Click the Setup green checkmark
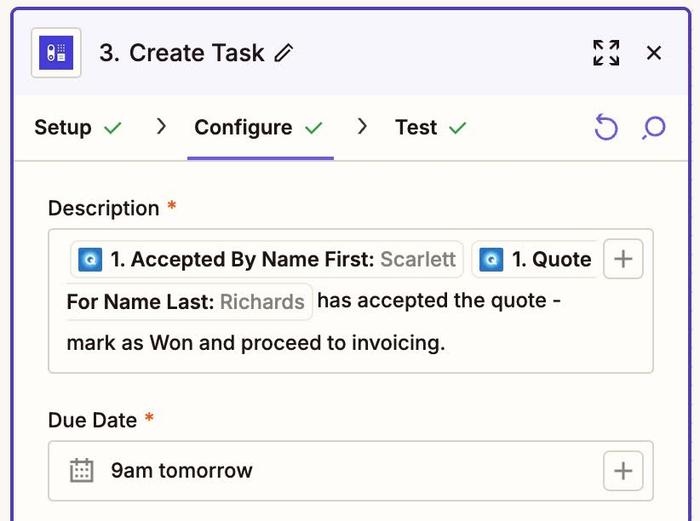This screenshot has height=521, width=700. pyautogui.click(x=113, y=128)
